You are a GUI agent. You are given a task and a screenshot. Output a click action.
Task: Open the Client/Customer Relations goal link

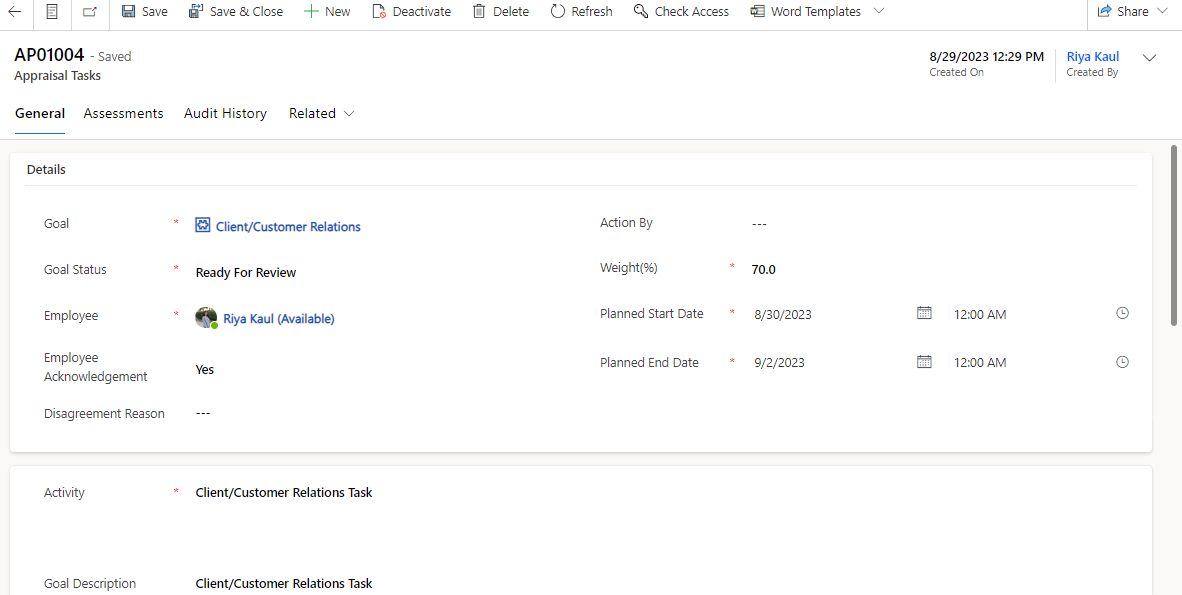pyautogui.click(x=288, y=227)
